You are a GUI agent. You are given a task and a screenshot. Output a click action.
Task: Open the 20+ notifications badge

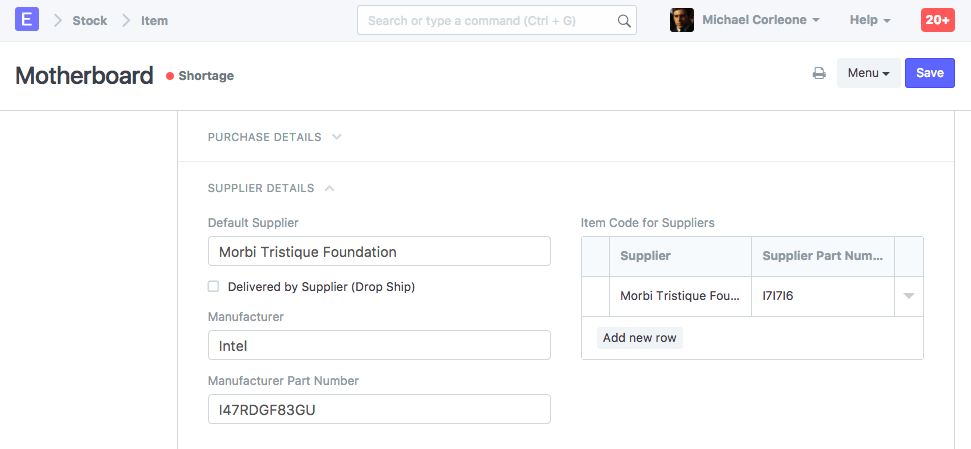[937, 20]
